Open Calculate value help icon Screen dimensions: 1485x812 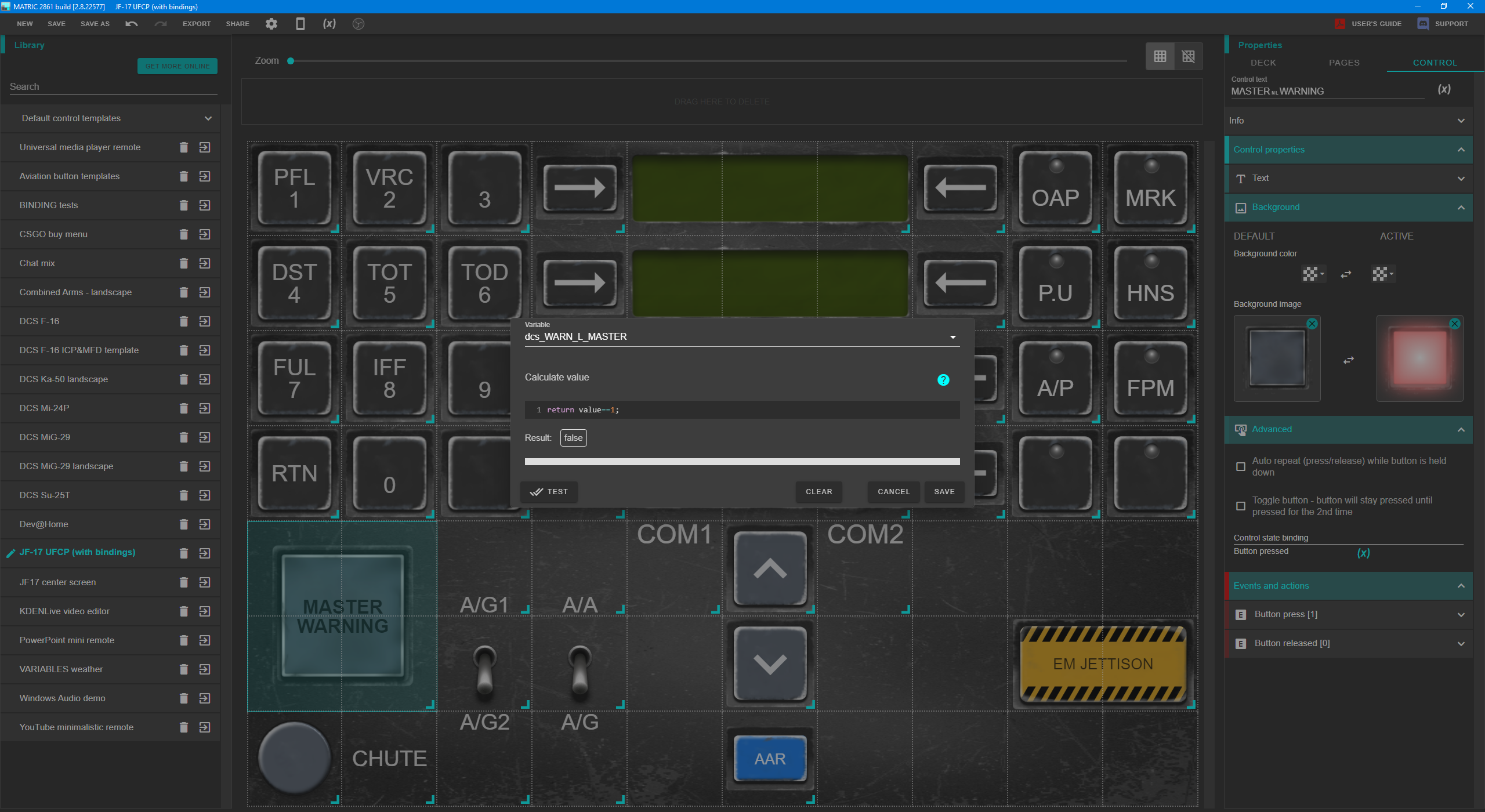943,380
